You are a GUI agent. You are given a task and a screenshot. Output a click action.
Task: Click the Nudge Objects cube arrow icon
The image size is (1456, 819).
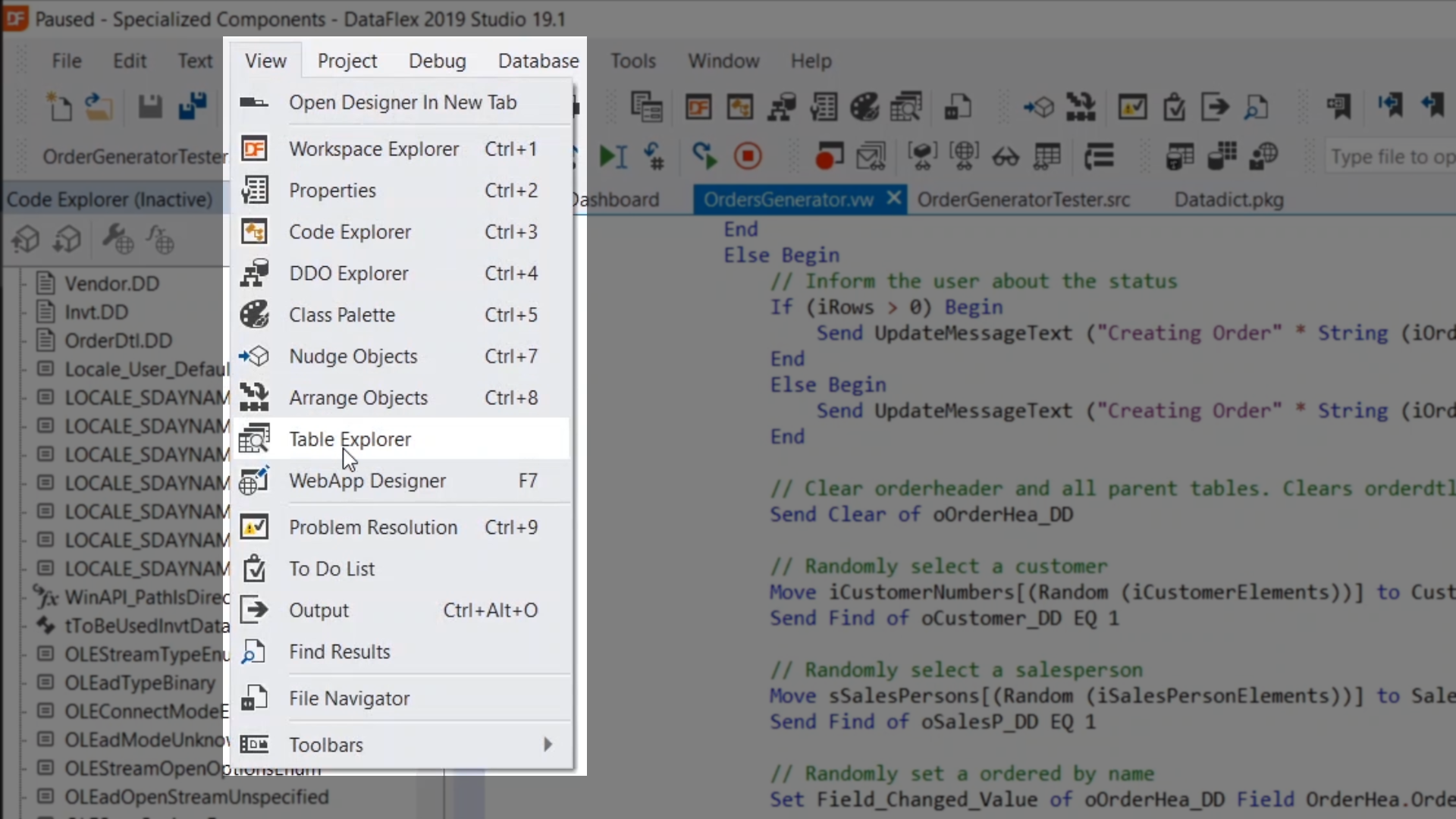point(254,356)
